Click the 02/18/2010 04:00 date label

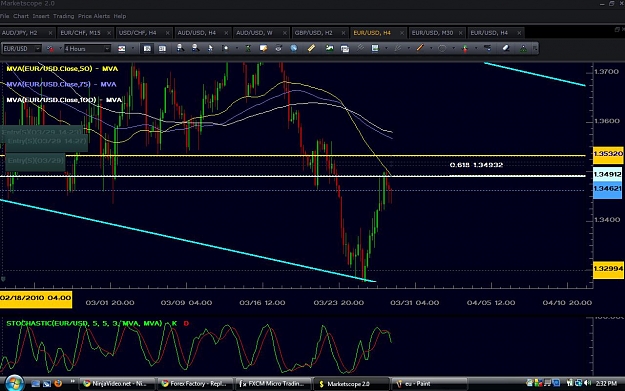(36, 299)
